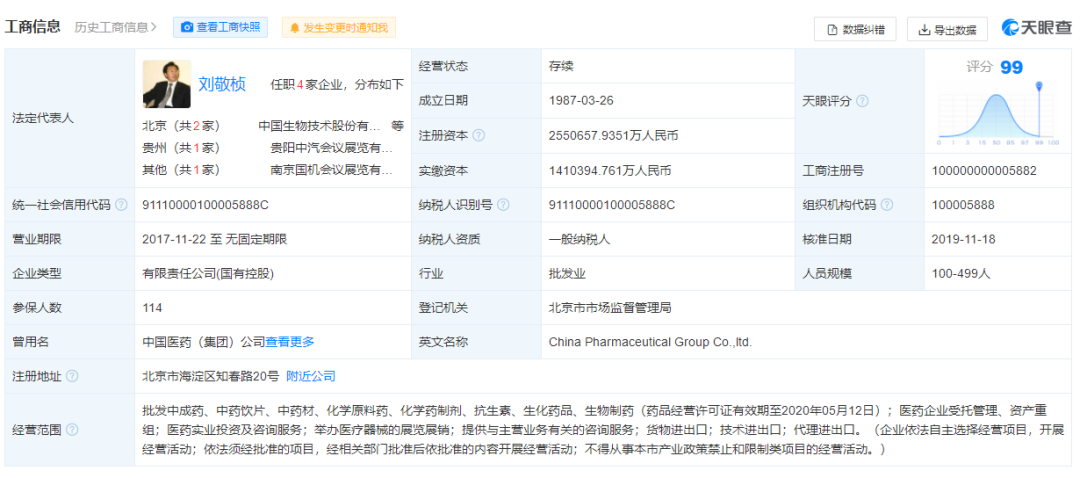Click 营业期限 value 2017-11-22 至 无固定期限
Viewport: 1080px width, 478px height.
point(214,239)
